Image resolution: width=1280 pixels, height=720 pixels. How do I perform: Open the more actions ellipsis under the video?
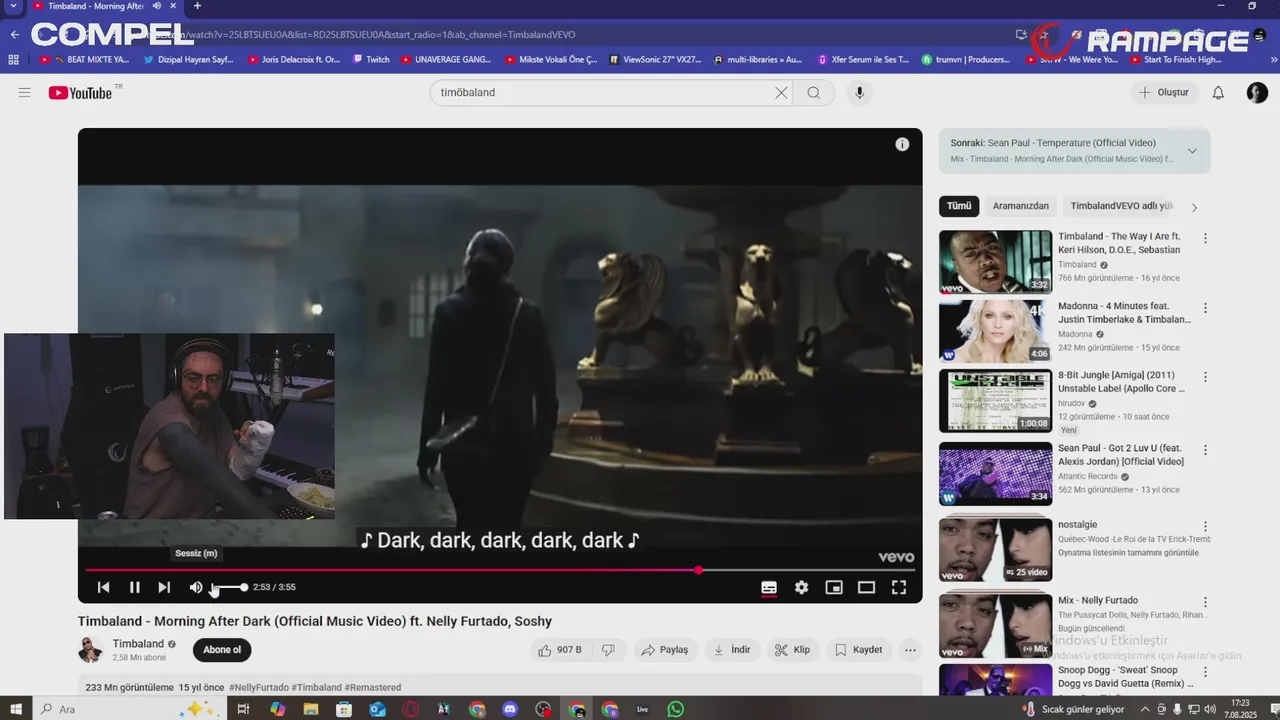(910, 650)
